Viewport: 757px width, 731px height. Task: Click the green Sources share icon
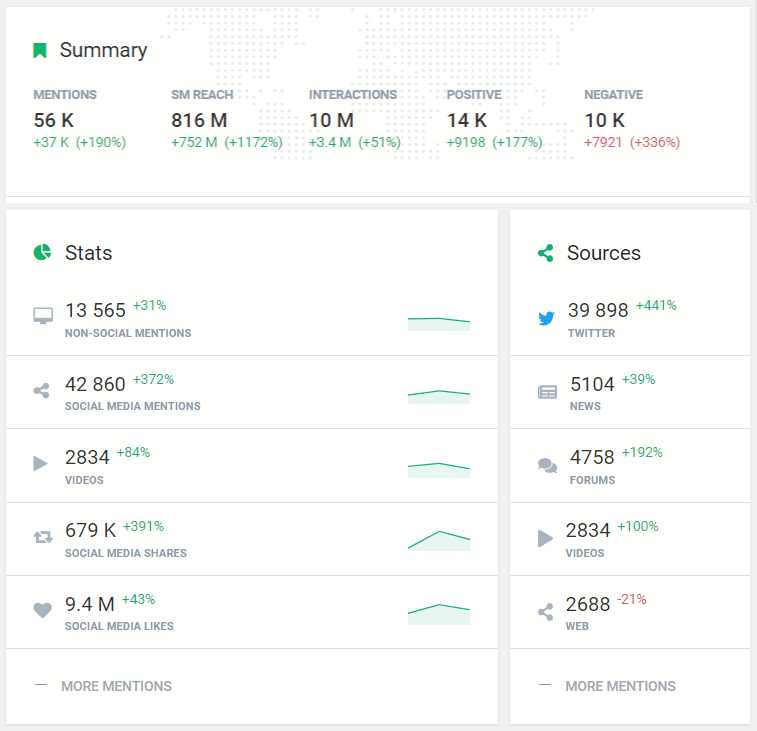pyautogui.click(x=546, y=253)
